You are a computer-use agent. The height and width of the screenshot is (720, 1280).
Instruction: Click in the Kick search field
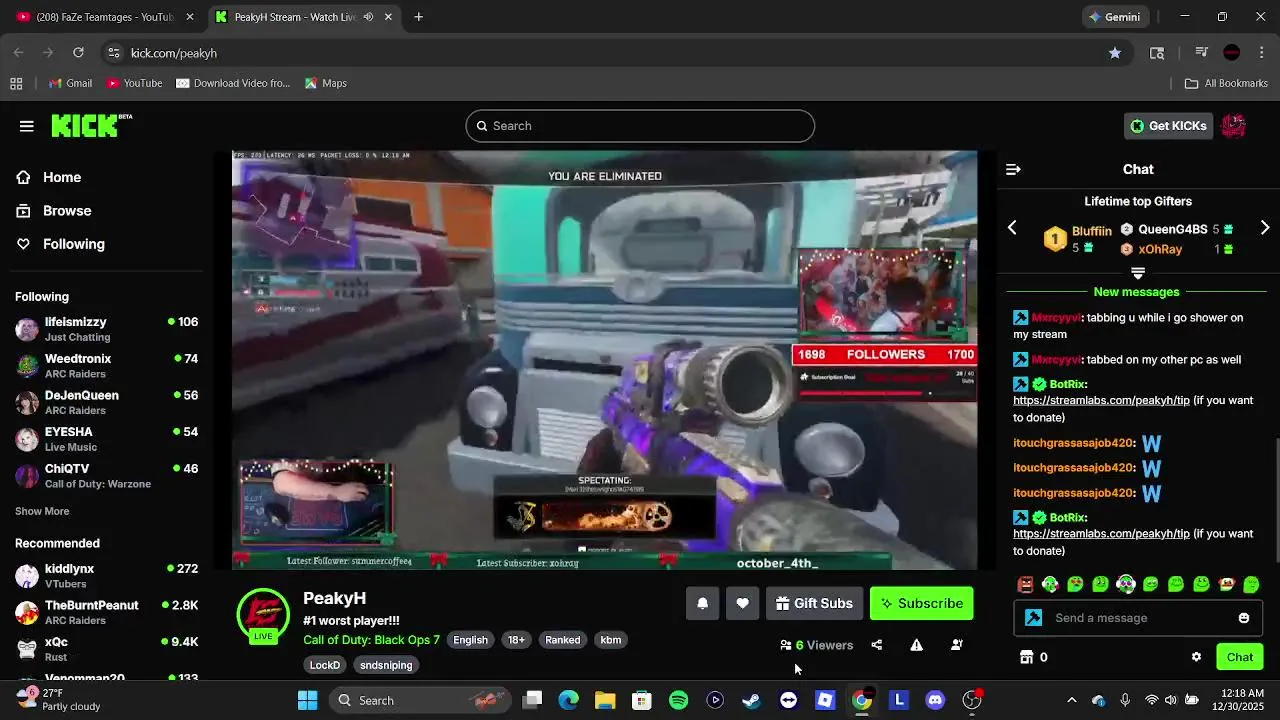(x=640, y=126)
